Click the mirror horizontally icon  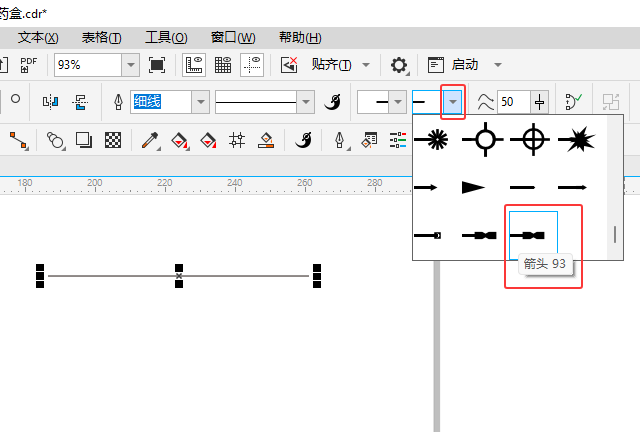click(x=51, y=102)
